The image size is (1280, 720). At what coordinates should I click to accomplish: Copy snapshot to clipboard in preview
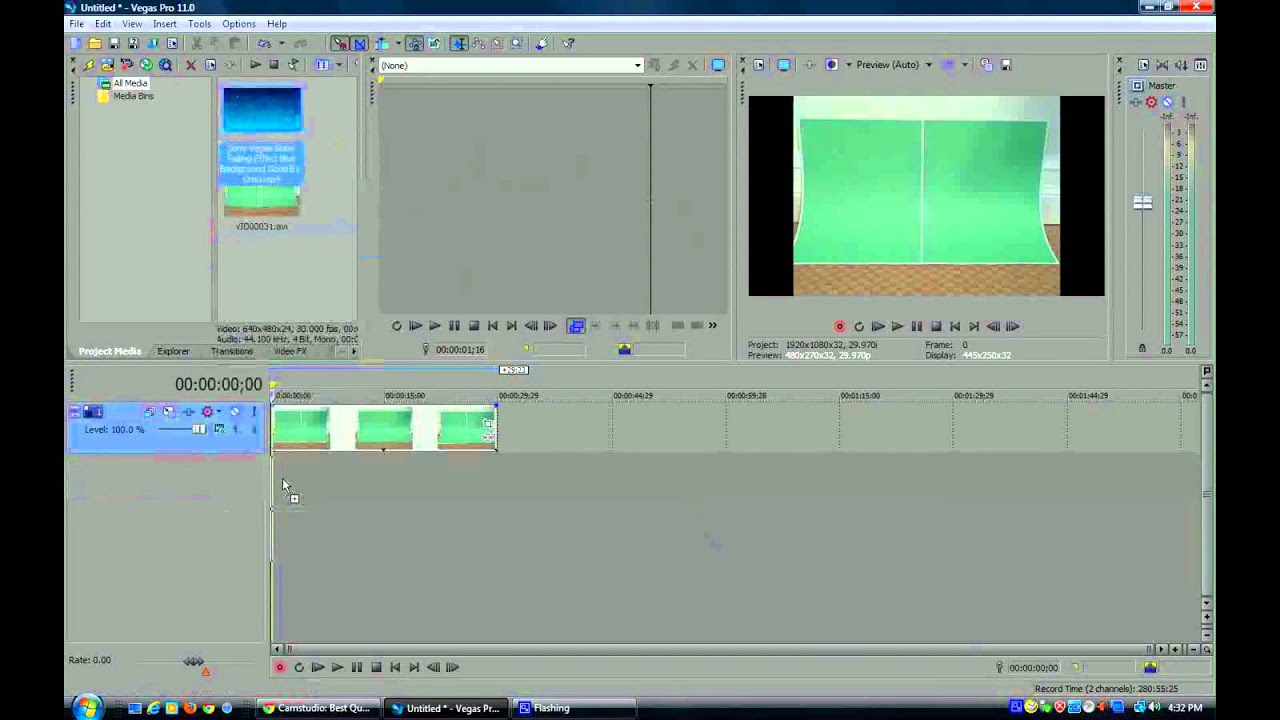coord(986,65)
